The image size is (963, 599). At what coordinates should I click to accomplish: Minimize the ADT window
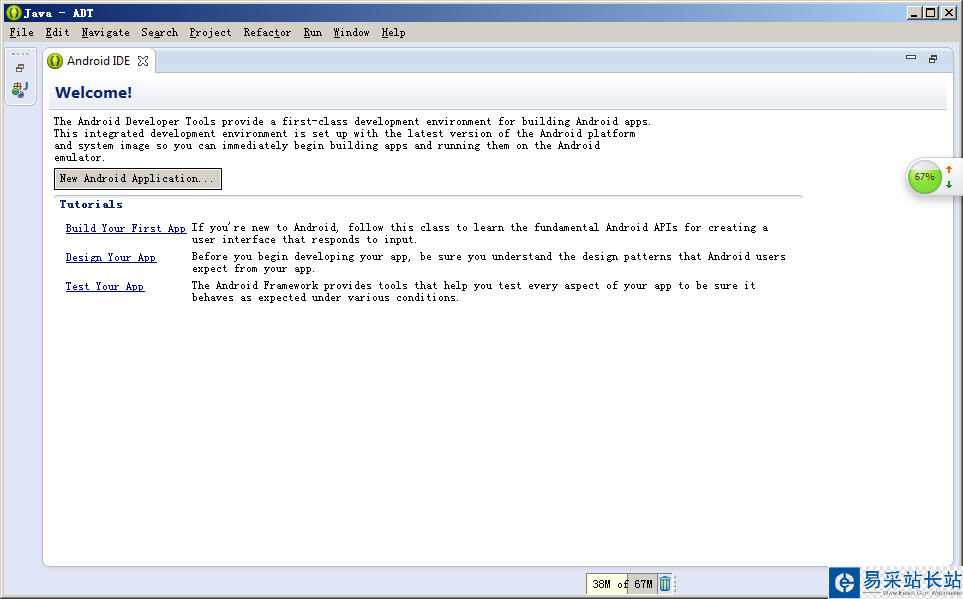point(915,12)
